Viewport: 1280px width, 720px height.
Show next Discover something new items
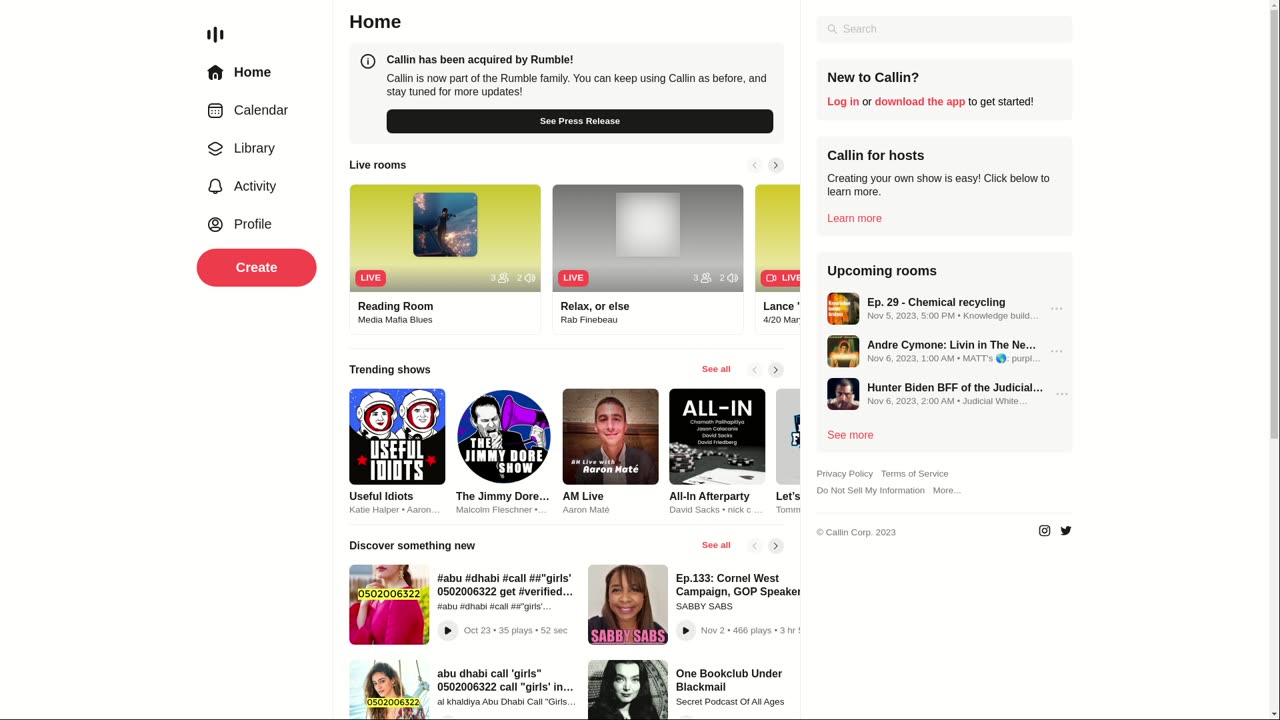776,546
